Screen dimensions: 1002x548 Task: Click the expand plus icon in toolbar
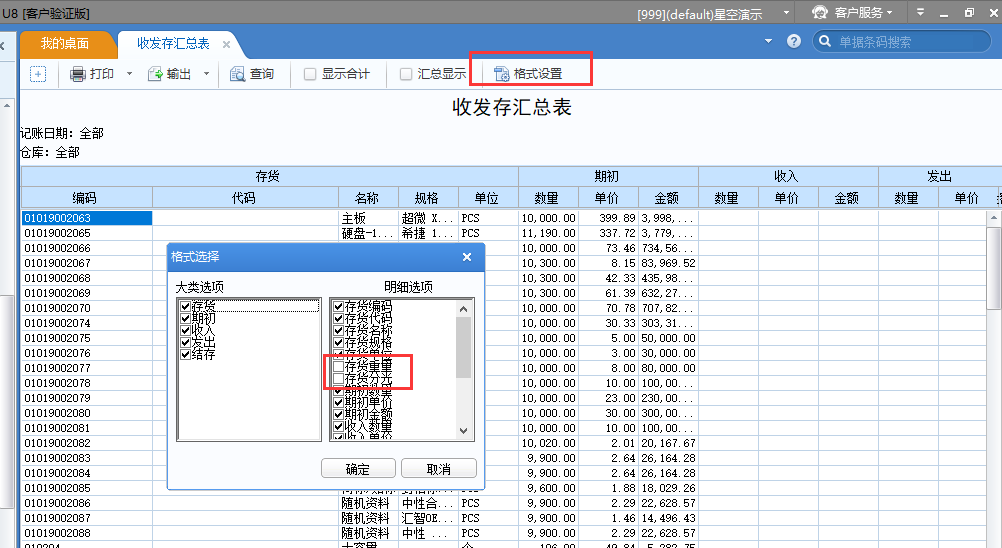pos(38,74)
